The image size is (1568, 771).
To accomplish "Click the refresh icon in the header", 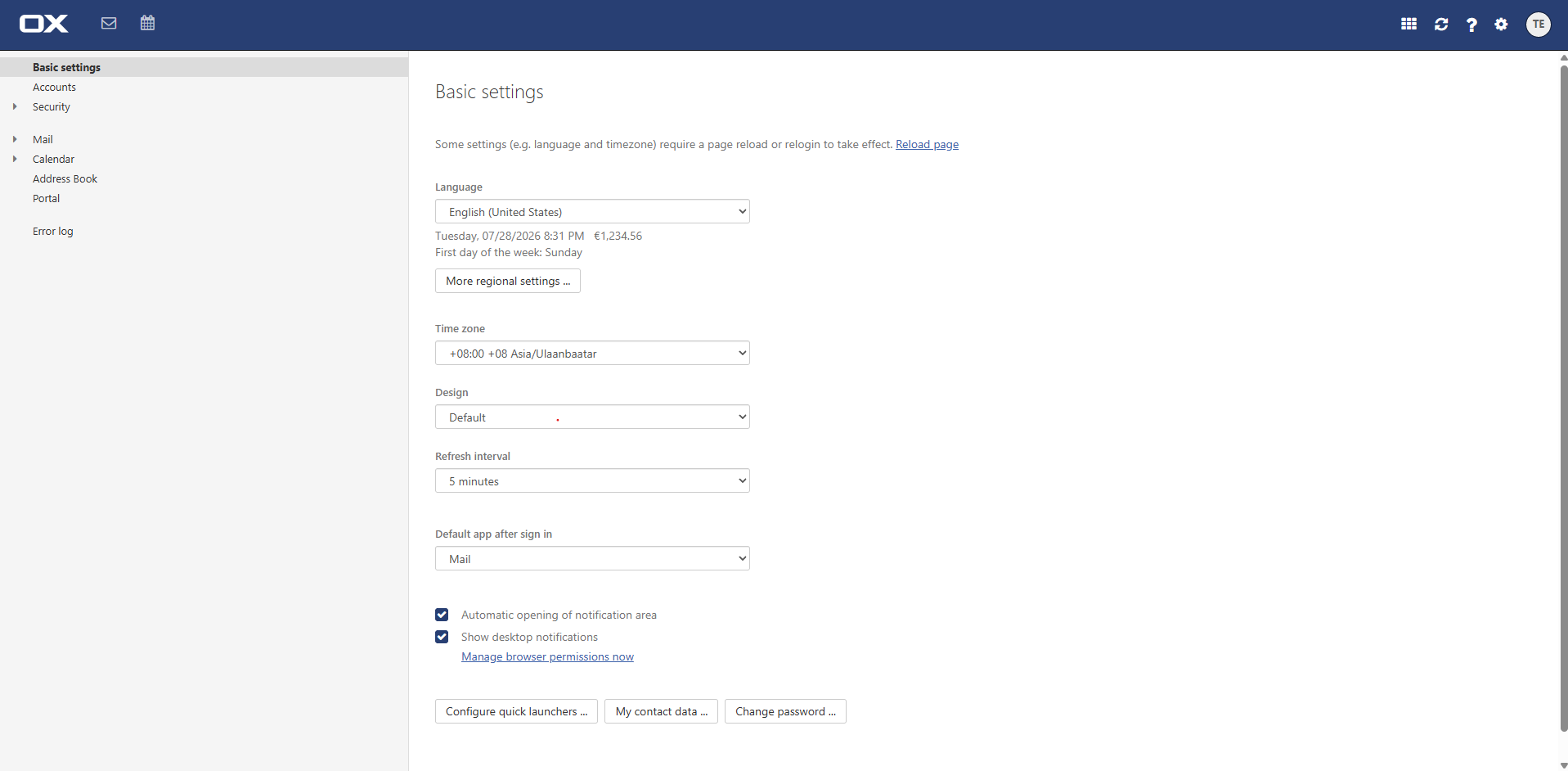I will (x=1441, y=25).
